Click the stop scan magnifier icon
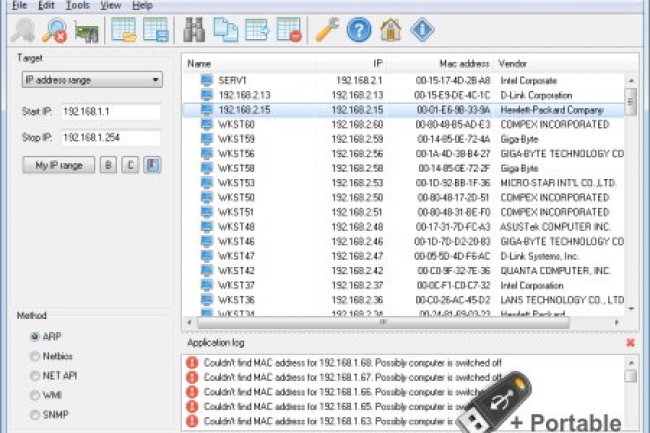 pos(57,30)
